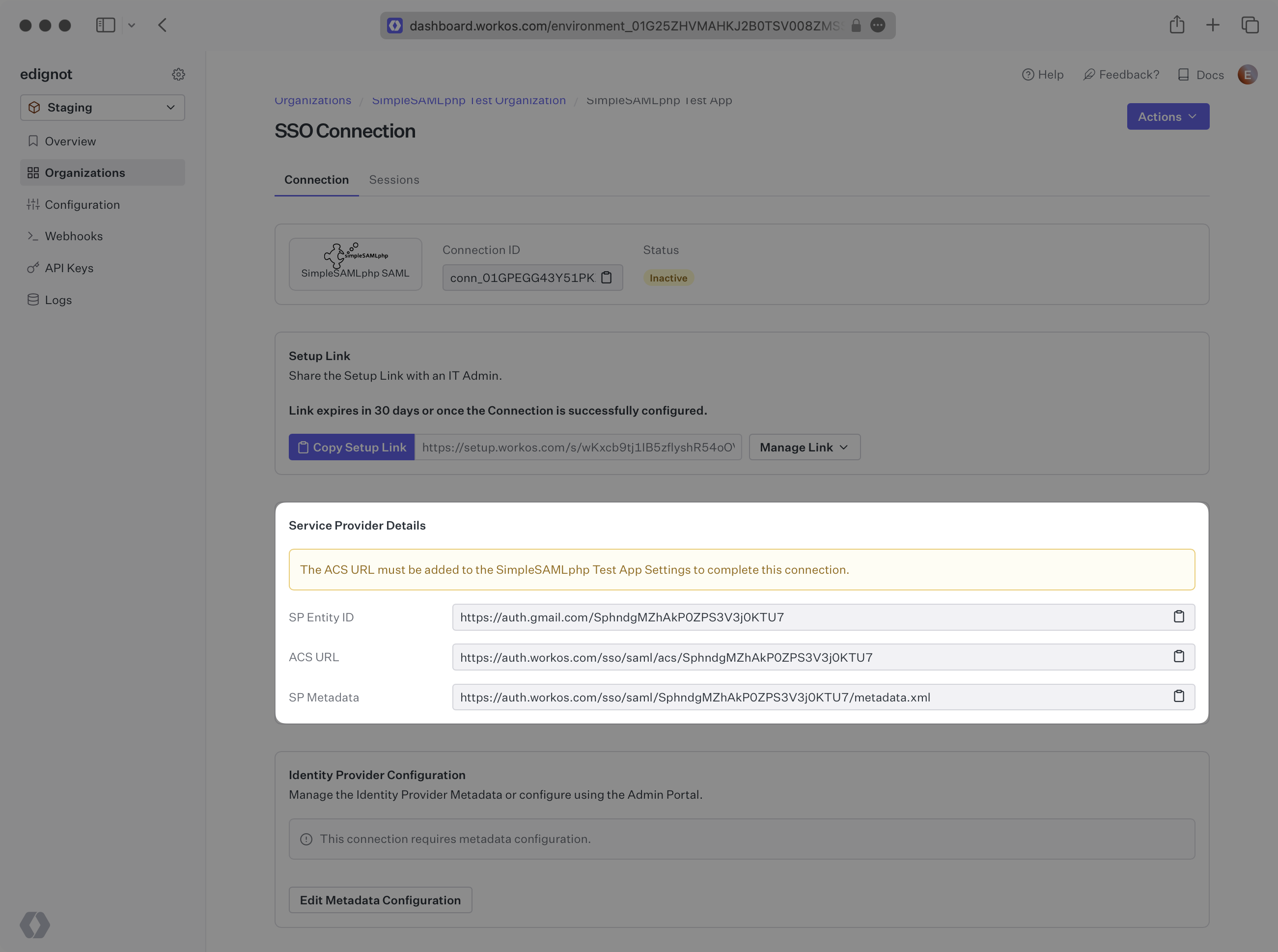Show browser tab overview

click(1249, 26)
